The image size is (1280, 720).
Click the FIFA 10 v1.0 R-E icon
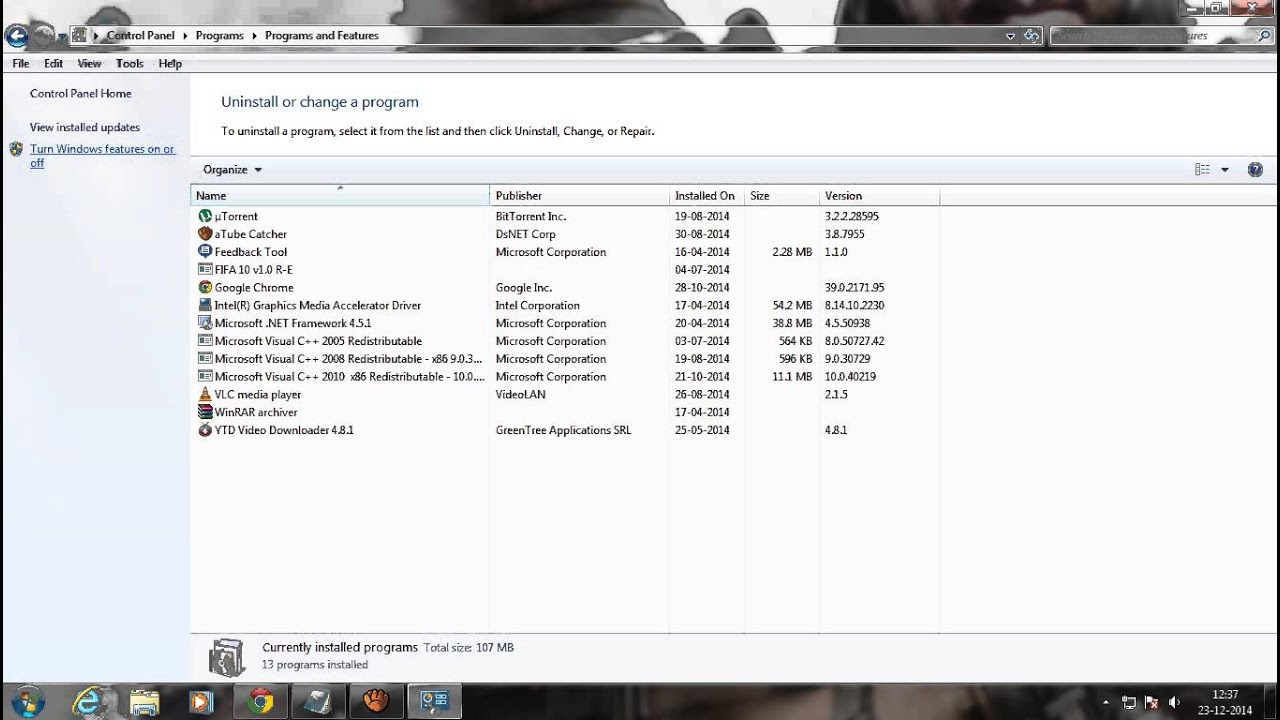(205, 270)
